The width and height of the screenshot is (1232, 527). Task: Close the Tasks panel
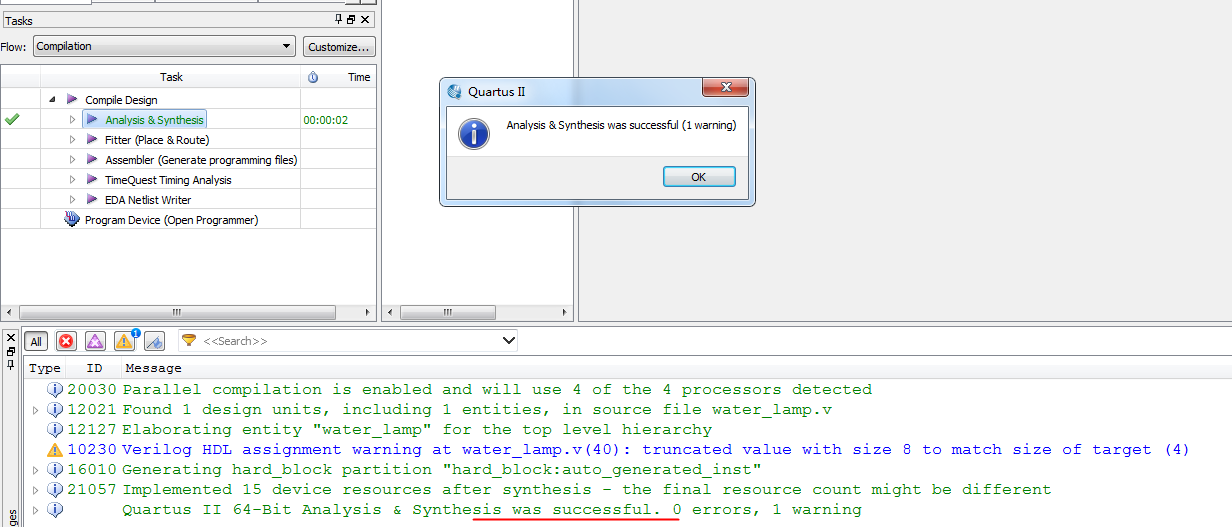(365, 20)
